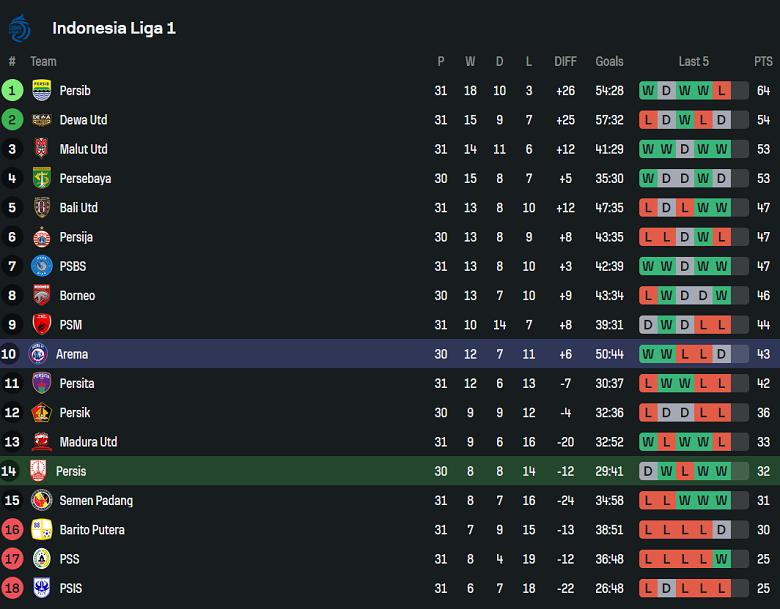Click the PSBS blue club logo
The image size is (780, 609).
pyautogui.click(x=41, y=266)
